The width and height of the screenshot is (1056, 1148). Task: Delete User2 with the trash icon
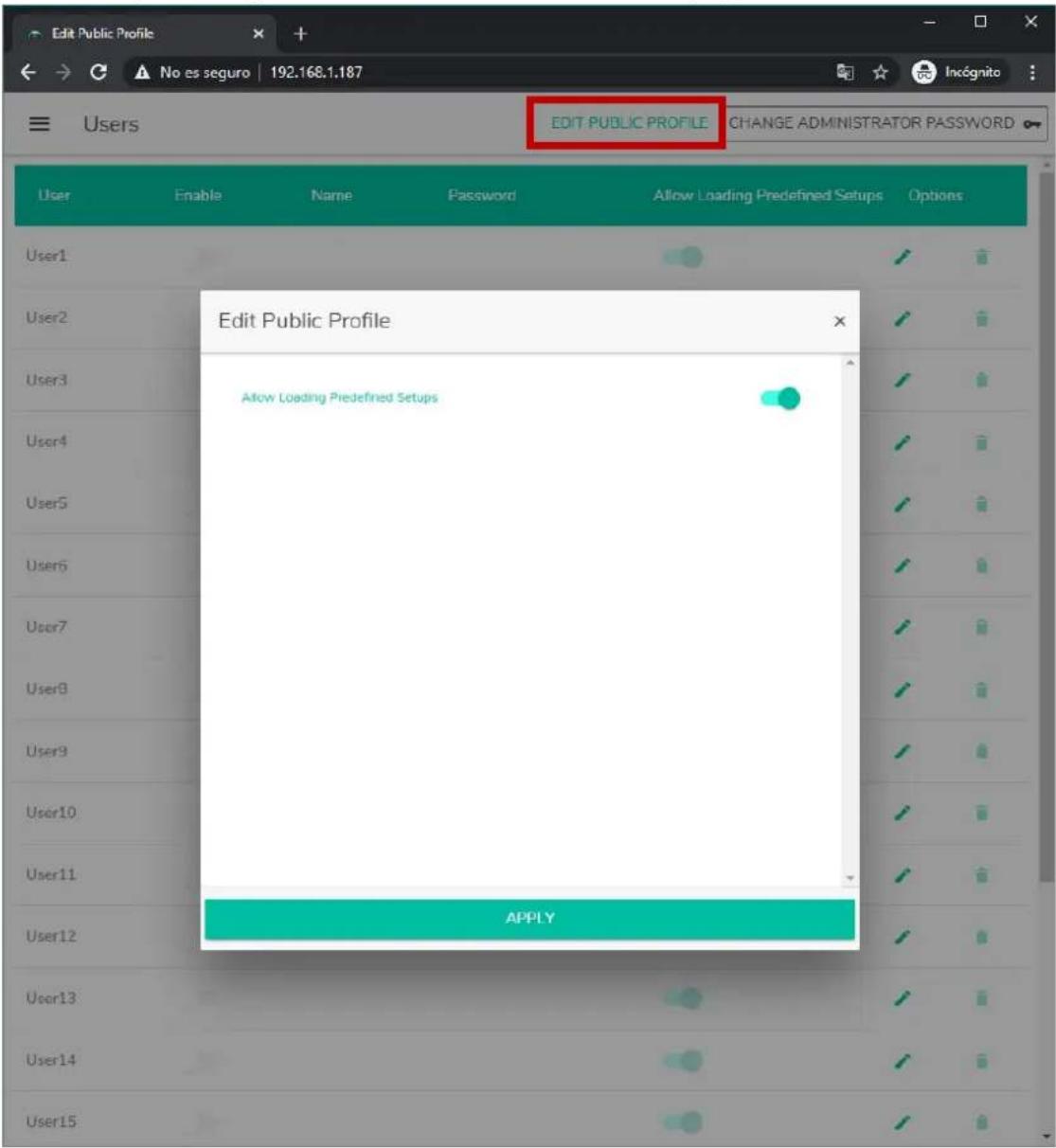pos(982,319)
